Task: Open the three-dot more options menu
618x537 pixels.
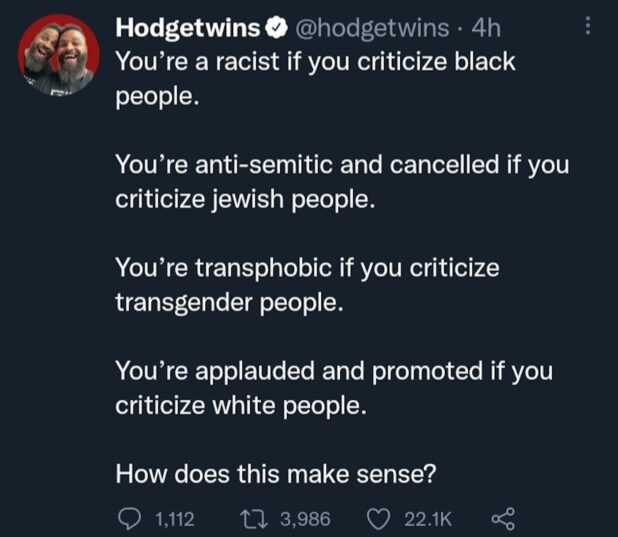Action: tap(589, 30)
